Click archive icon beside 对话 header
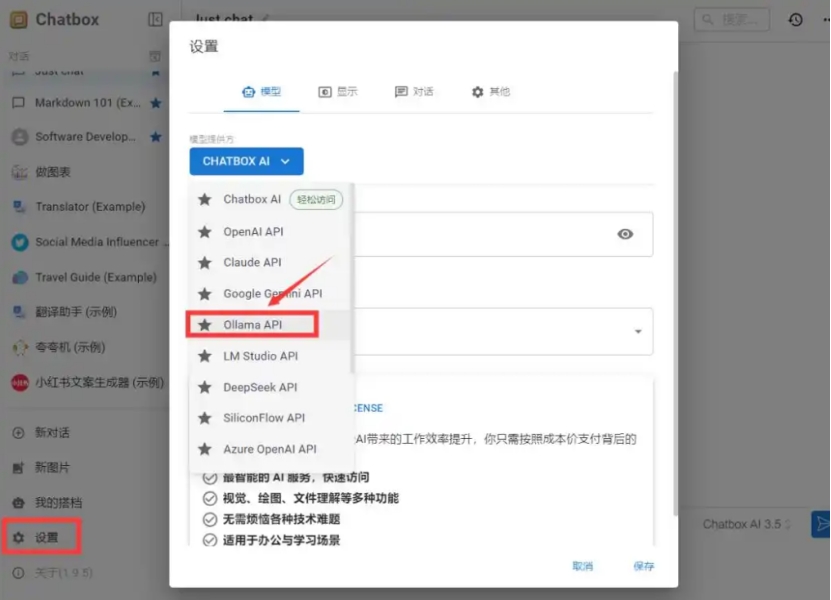The height and width of the screenshot is (600, 831). [155, 57]
